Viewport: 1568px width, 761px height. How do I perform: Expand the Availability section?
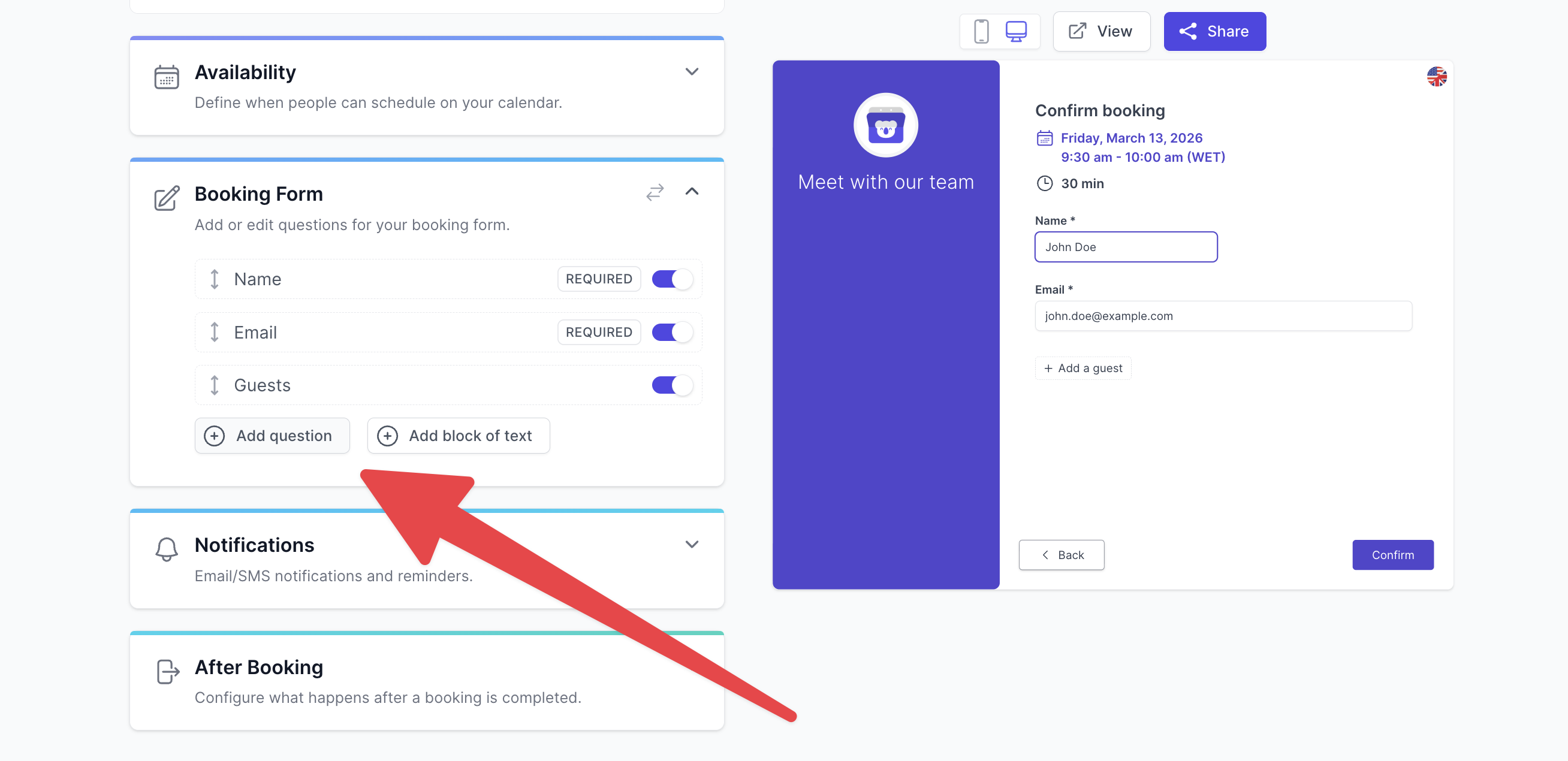click(x=692, y=72)
